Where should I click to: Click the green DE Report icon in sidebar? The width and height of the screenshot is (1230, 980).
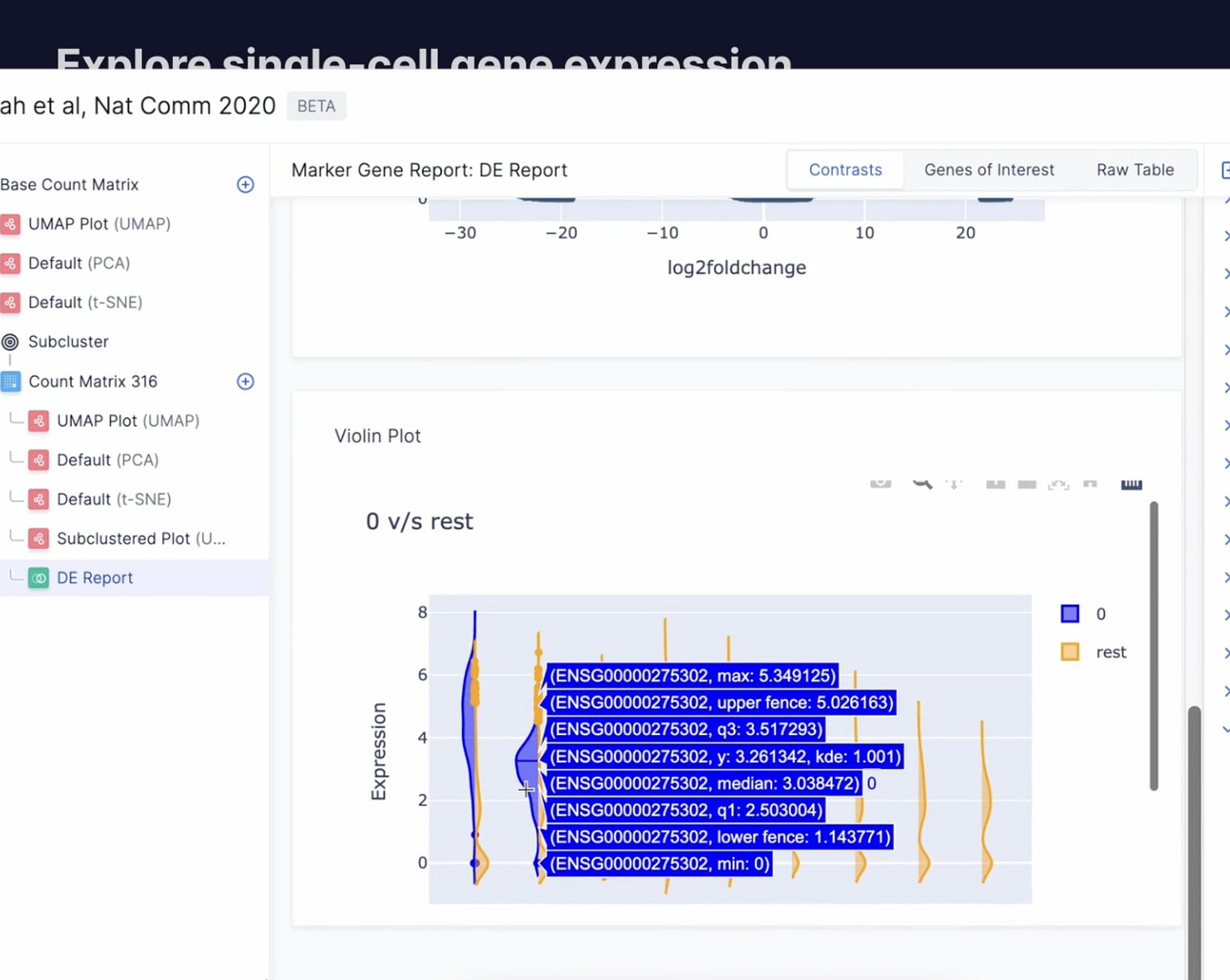(x=39, y=578)
